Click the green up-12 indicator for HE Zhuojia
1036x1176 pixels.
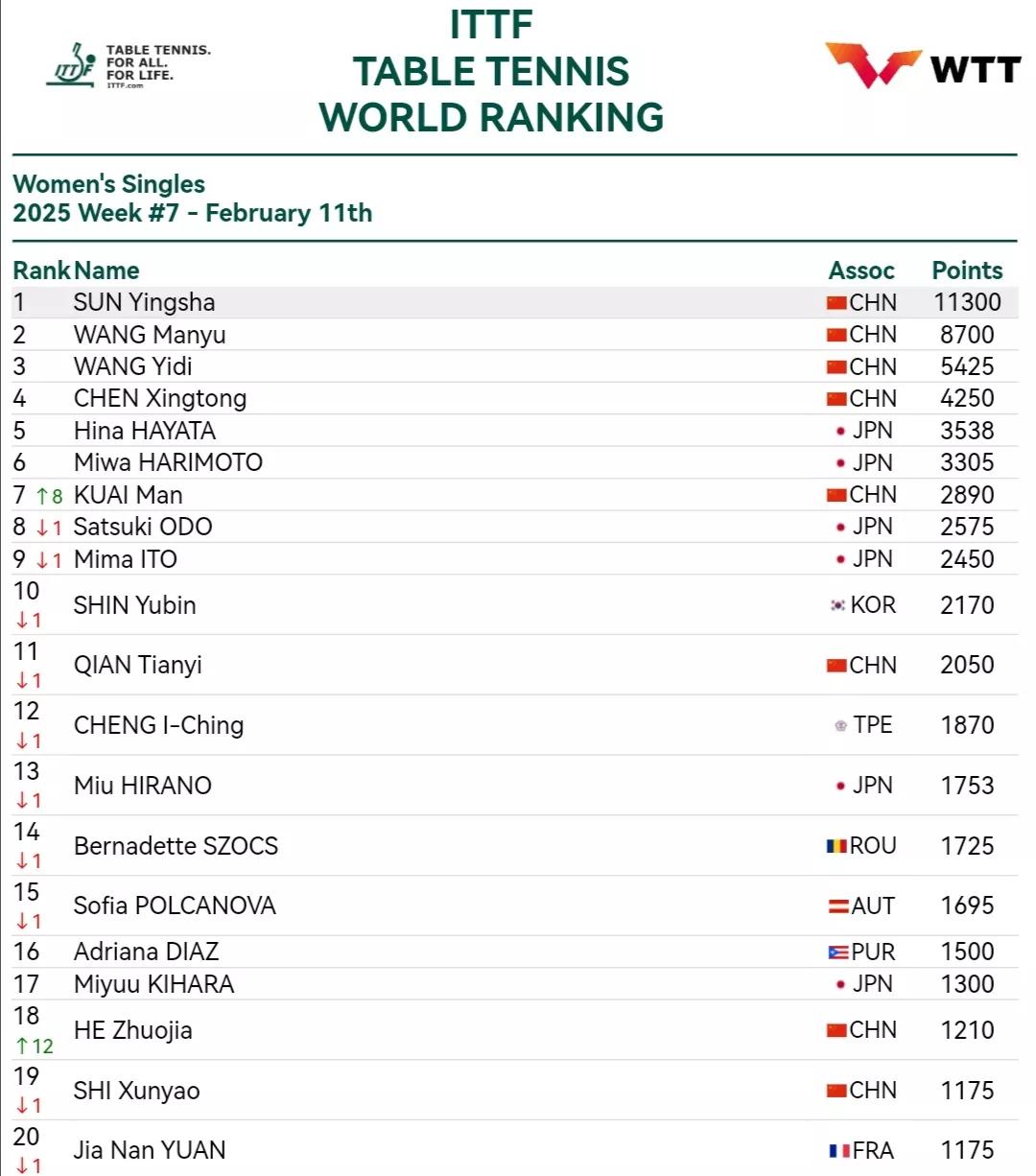[35, 1047]
